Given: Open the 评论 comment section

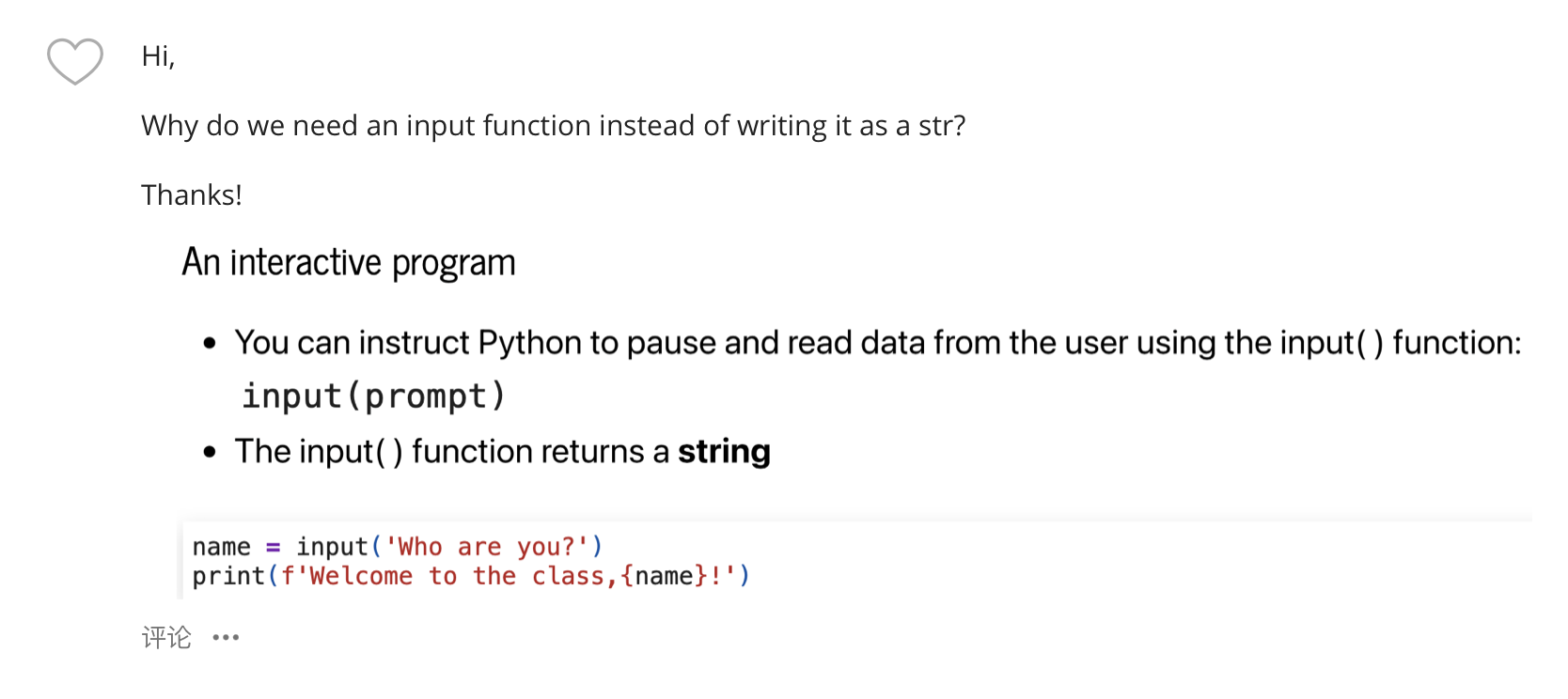Looking at the screenshot, I should [166, 637].
